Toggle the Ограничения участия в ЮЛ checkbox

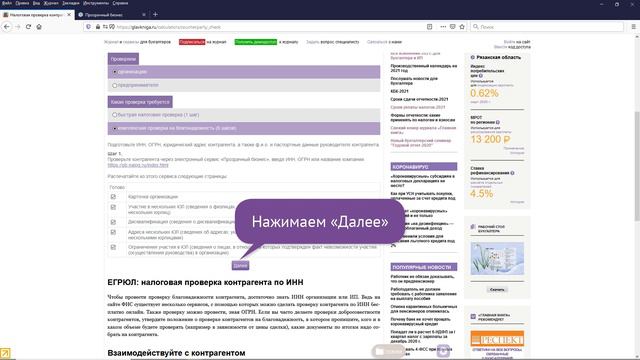click(113, 247)
